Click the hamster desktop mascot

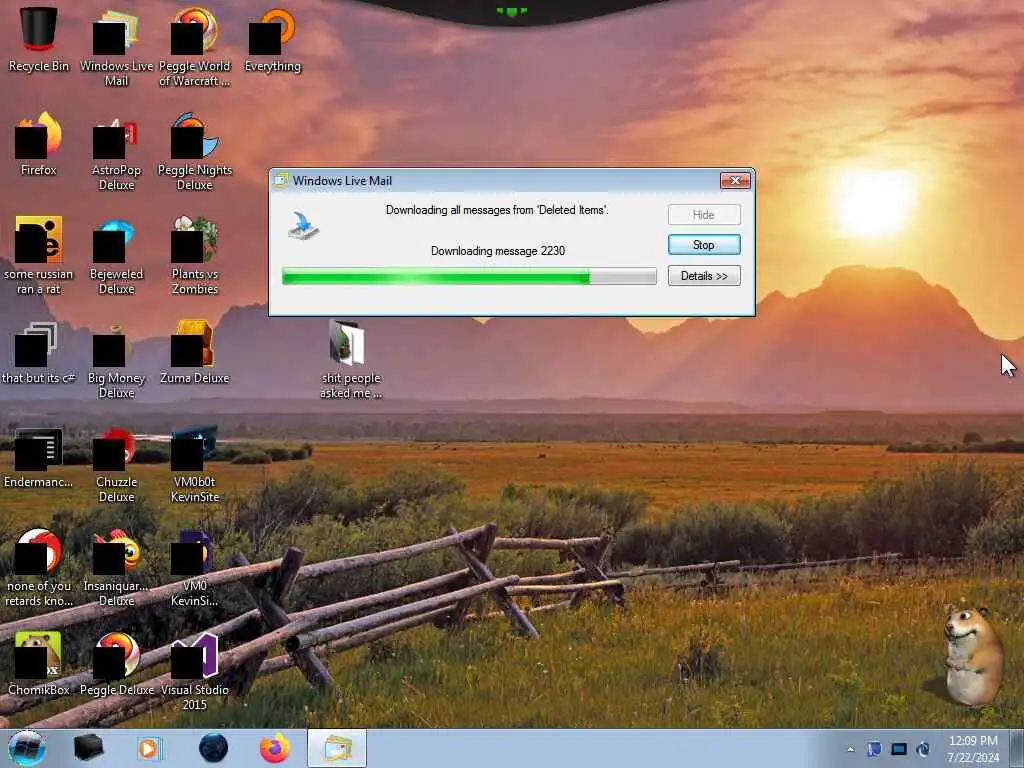[973, 655]
